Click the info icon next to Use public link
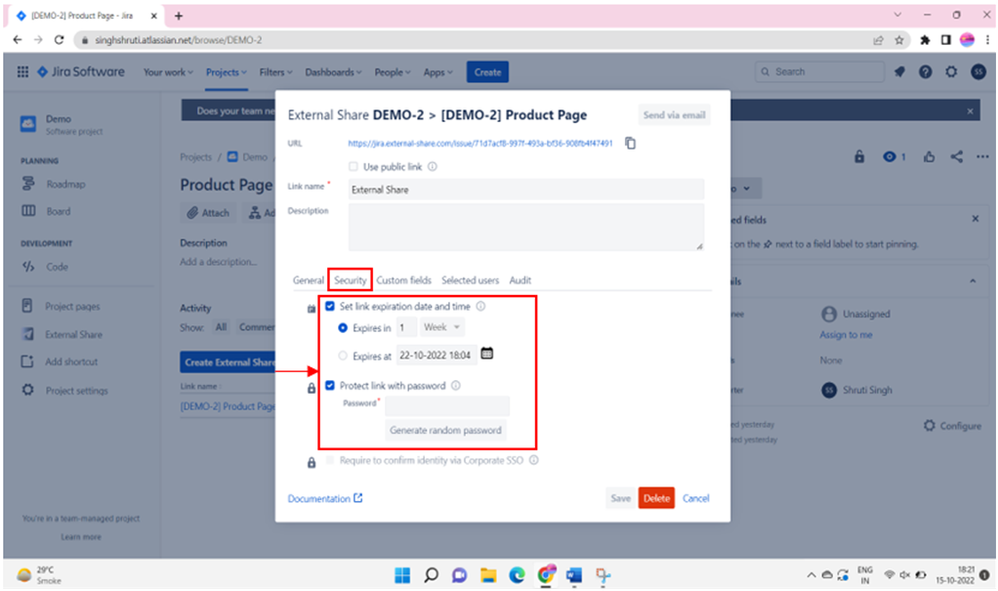This screenshot has width=998, height=591. tap(432, 167)
